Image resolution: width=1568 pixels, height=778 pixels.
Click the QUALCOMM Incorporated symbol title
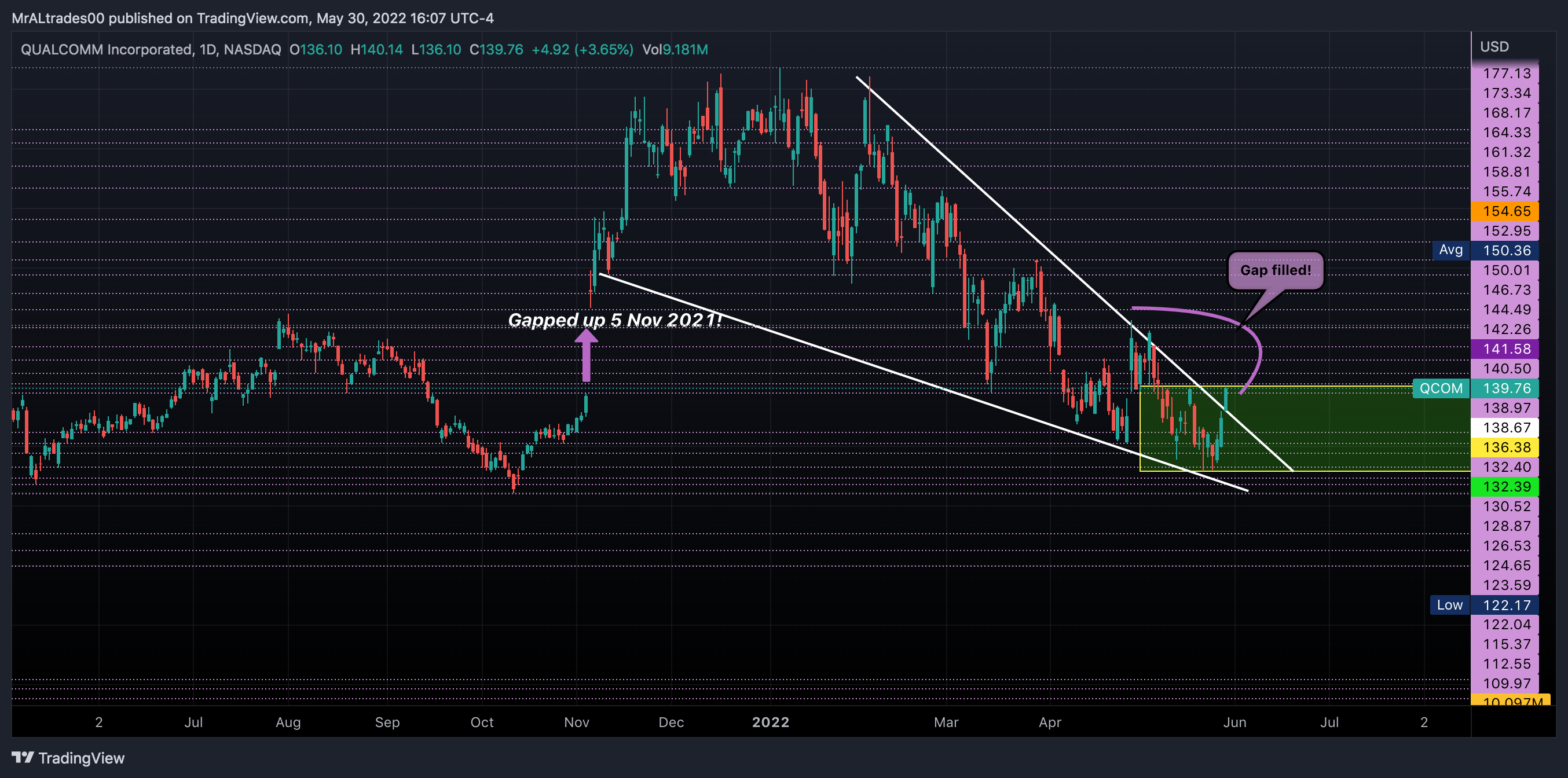click(151, 49)
